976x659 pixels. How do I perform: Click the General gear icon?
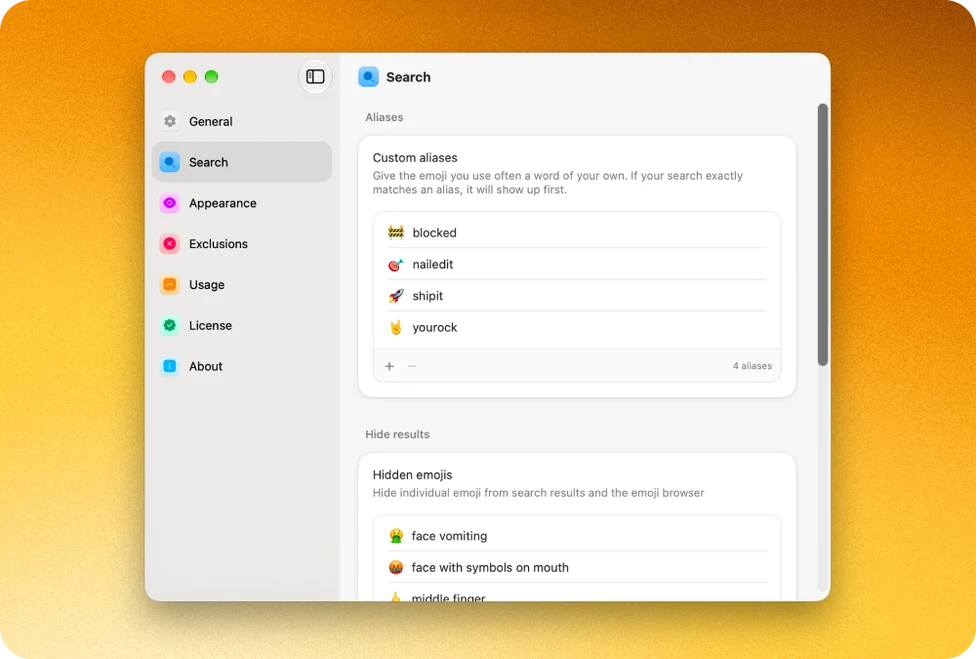pyautogui.click(x=170, y=121)
